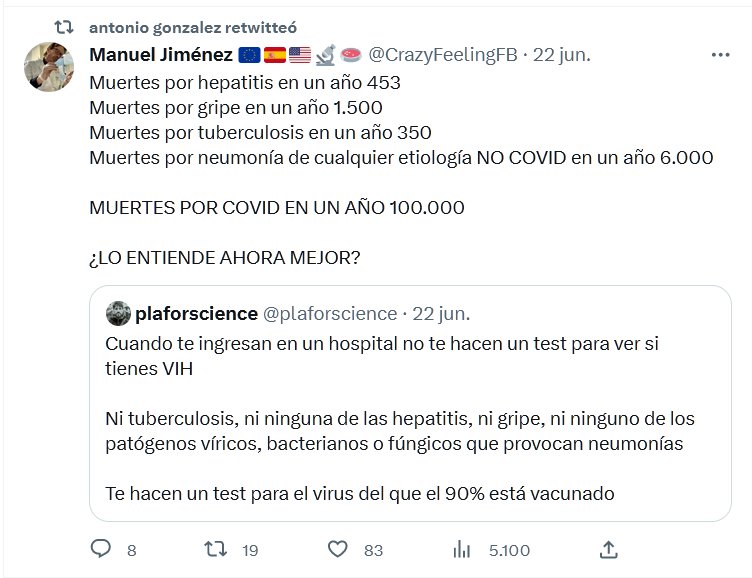Click the bold plaforscience name in quote
Viewport: 752px width, 578px height.
point(196,314)
